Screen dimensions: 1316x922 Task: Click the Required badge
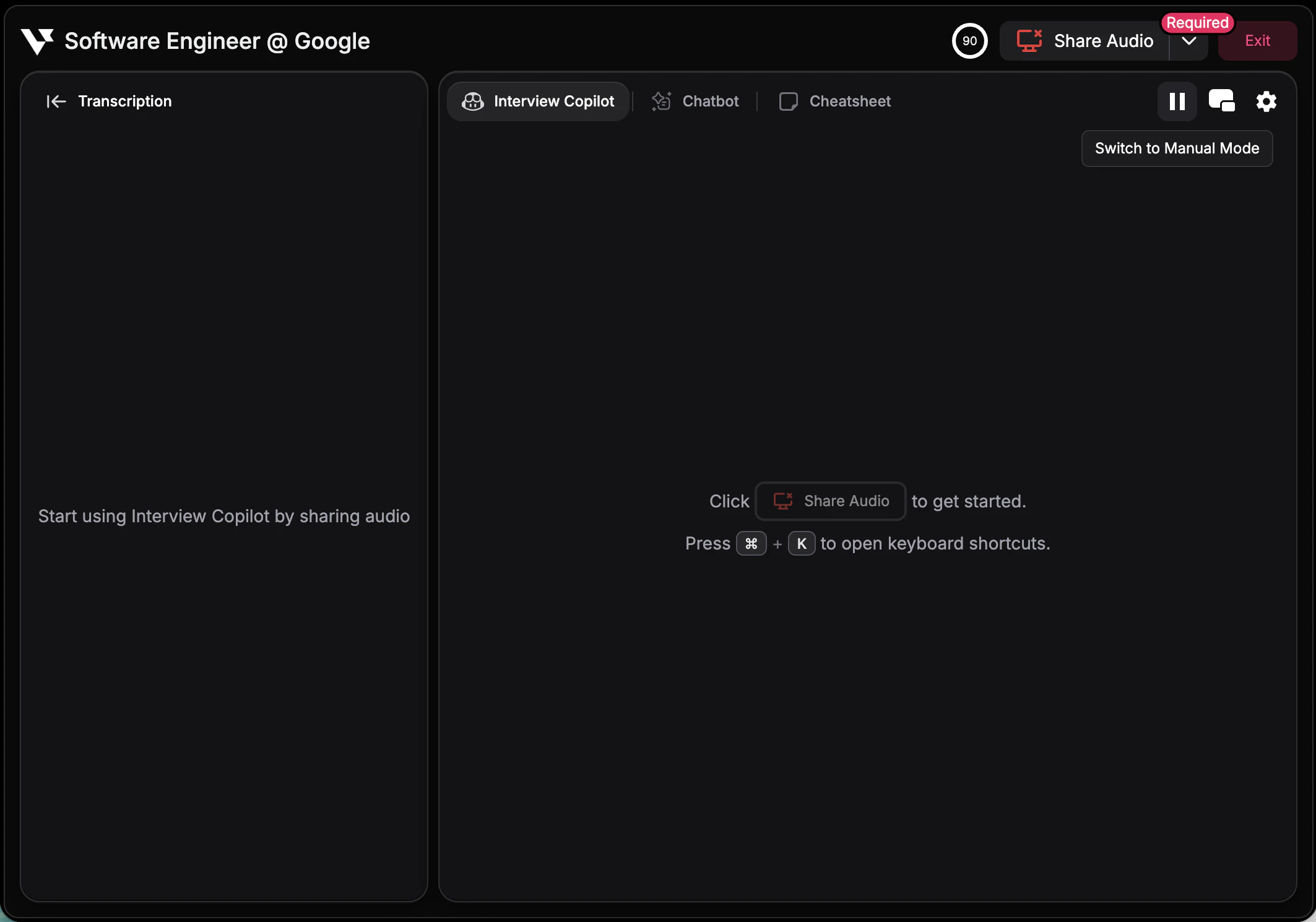[x=1197, y=23]
